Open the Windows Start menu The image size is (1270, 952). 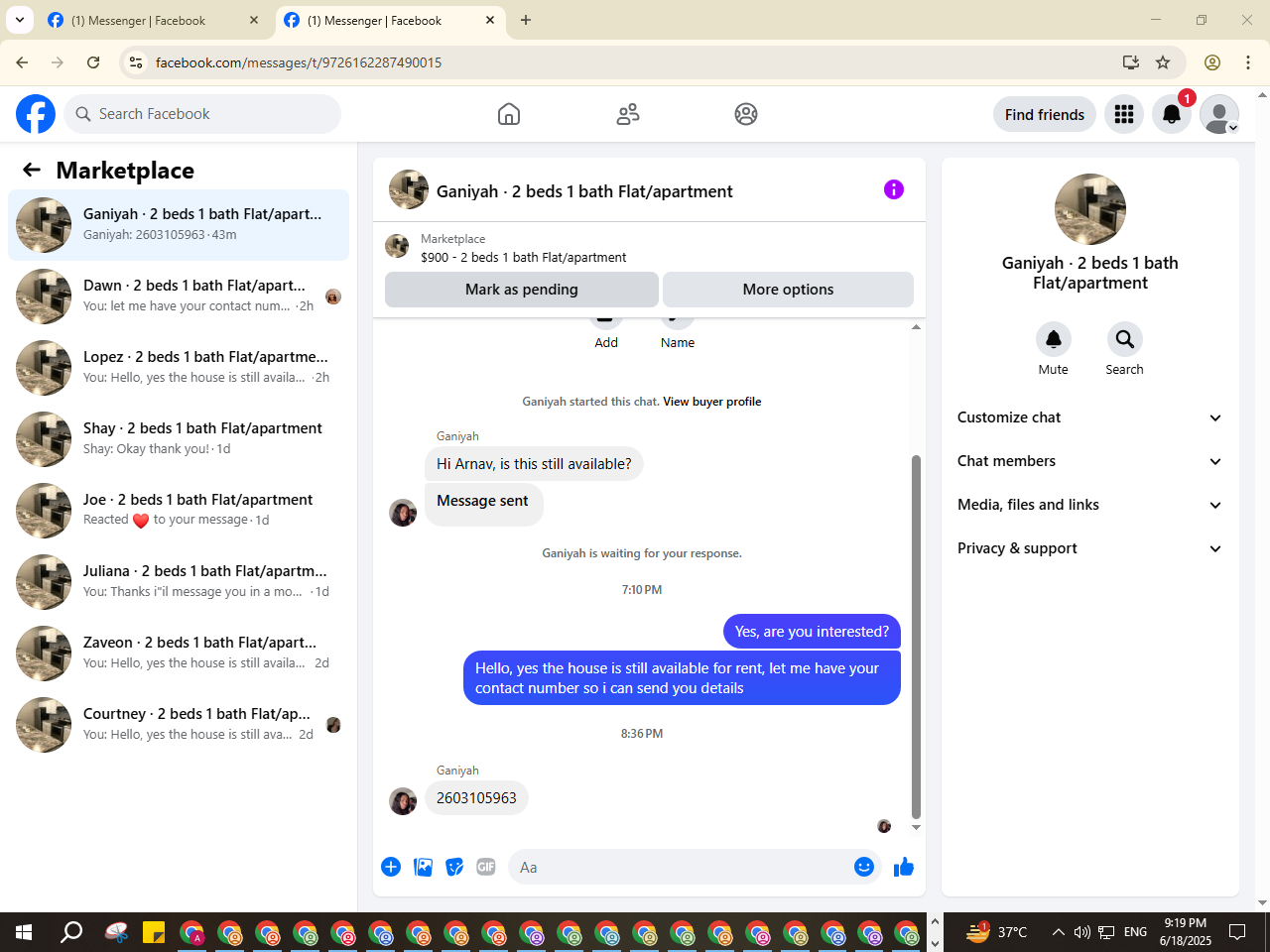(24, 932)
